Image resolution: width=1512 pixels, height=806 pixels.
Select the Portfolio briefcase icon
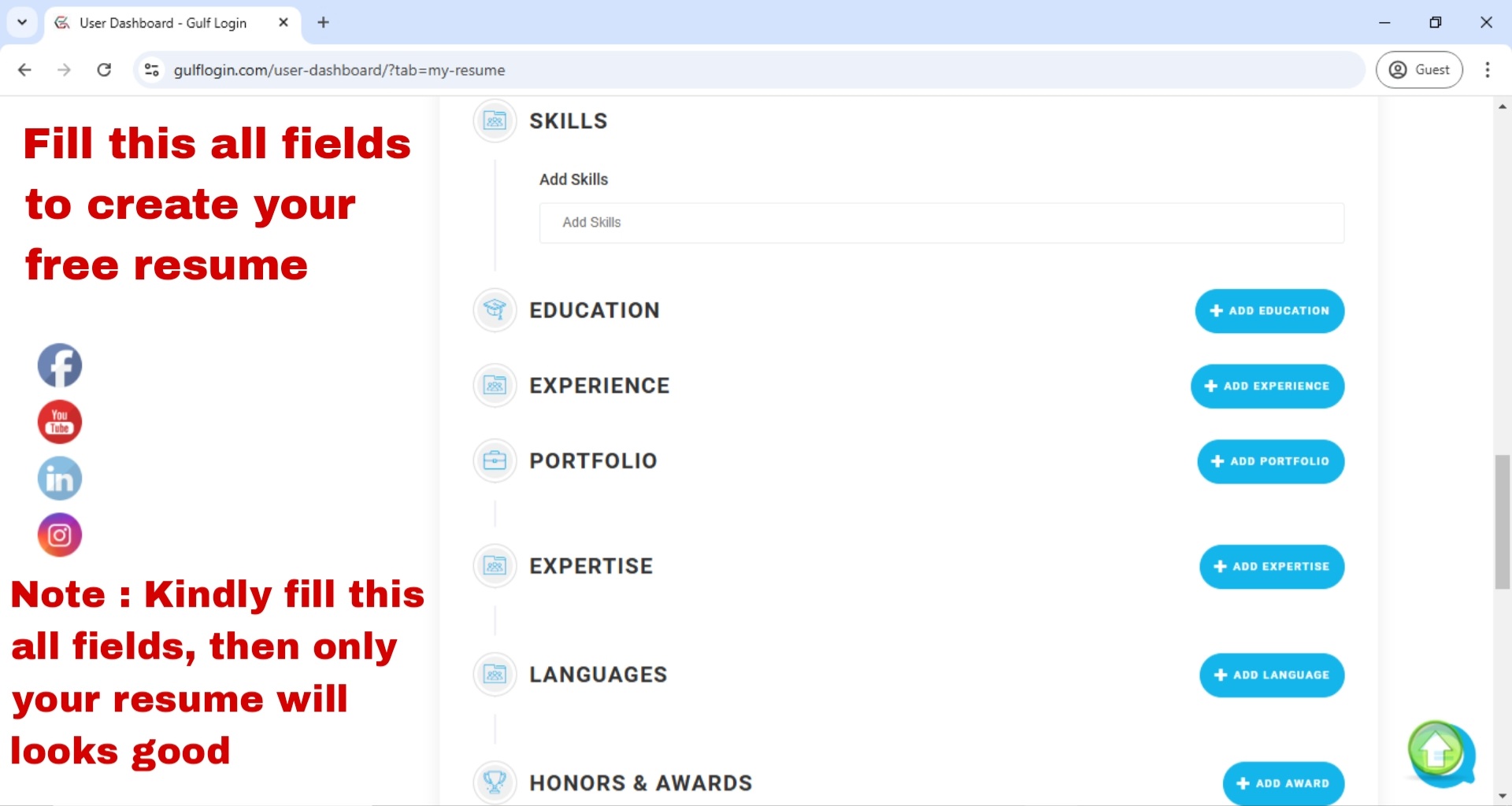(x=494, y=460)
